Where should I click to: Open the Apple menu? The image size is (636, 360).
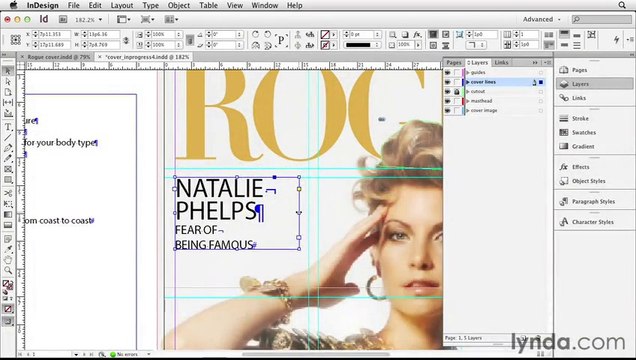tap(13, 5)
